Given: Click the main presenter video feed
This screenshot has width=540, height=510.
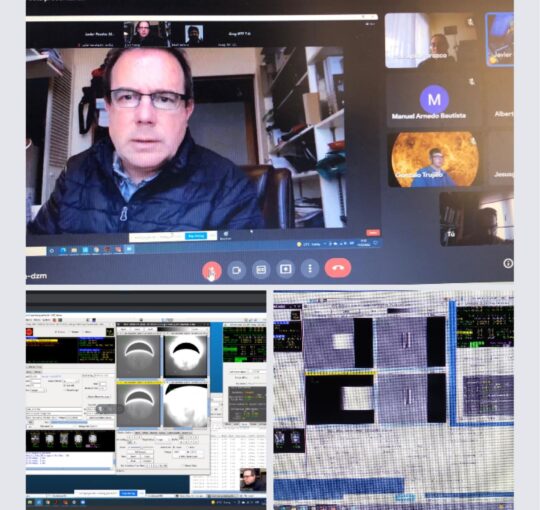Looking at the screenshot, I should coord(186,138).
